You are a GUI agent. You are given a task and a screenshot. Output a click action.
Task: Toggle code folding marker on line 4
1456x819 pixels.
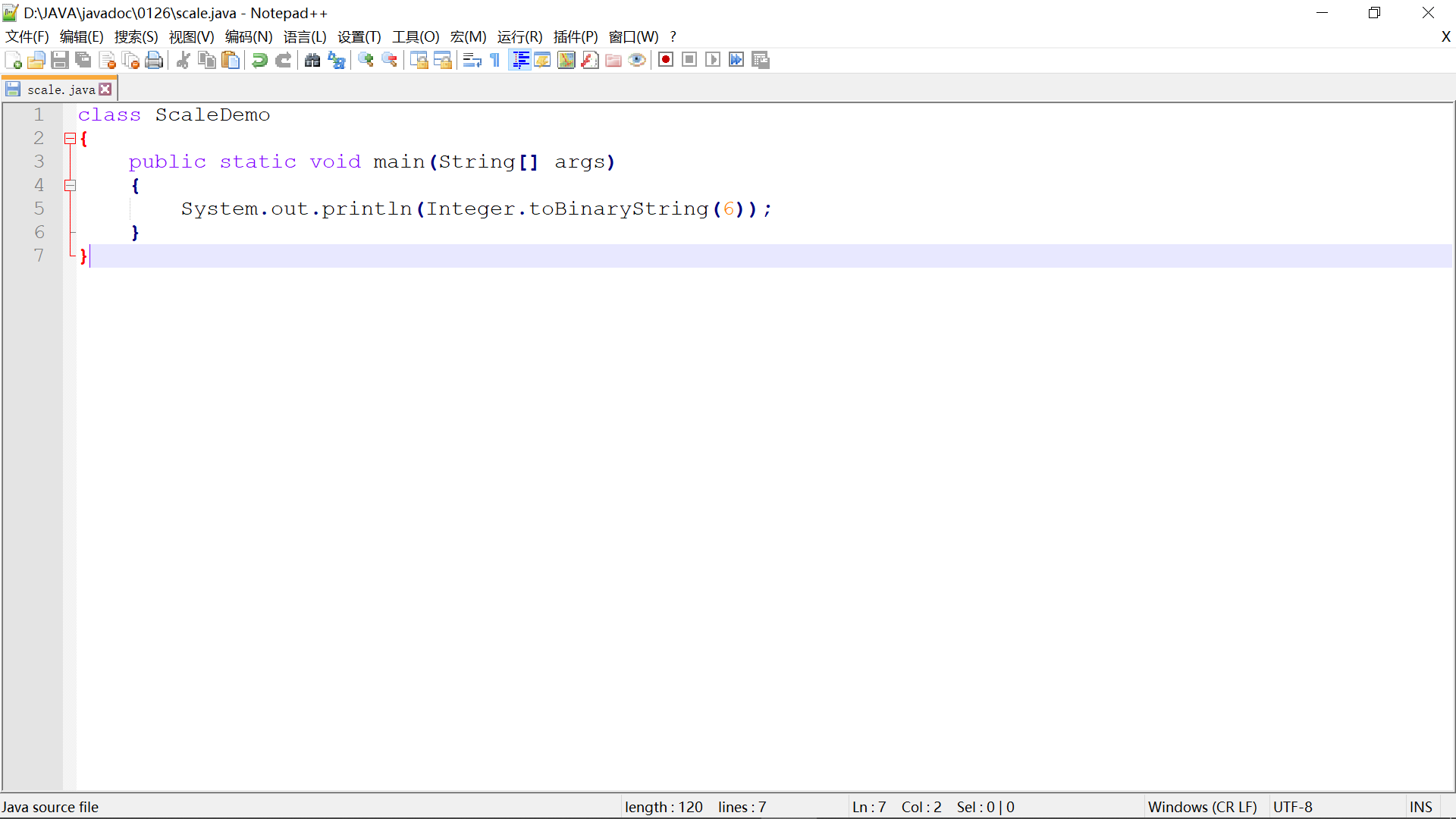tap(70, 184)
